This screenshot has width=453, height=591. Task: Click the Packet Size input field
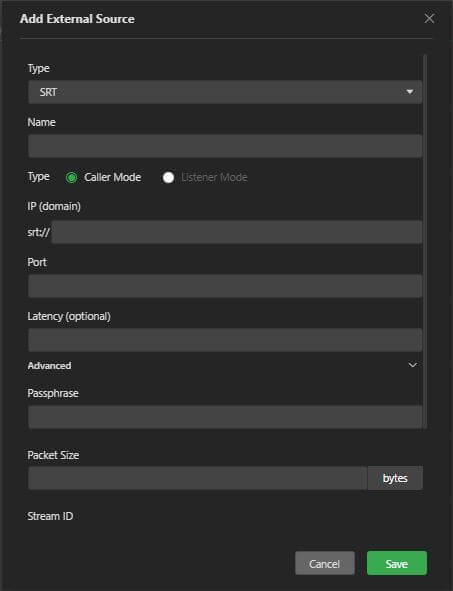pos(197,478)
